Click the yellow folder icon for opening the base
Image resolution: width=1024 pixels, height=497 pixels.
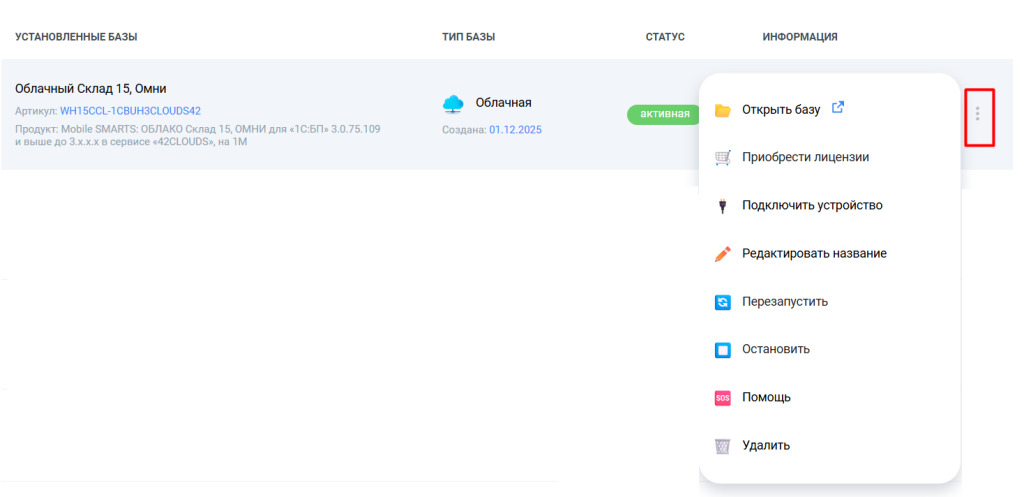pos(723,110)
